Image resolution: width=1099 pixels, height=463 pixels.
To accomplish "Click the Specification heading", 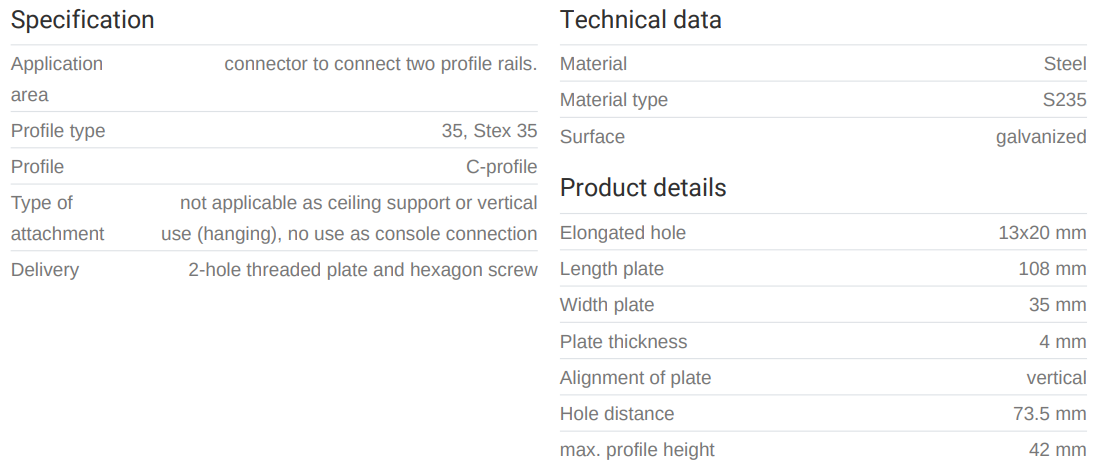I will [82, 20].
